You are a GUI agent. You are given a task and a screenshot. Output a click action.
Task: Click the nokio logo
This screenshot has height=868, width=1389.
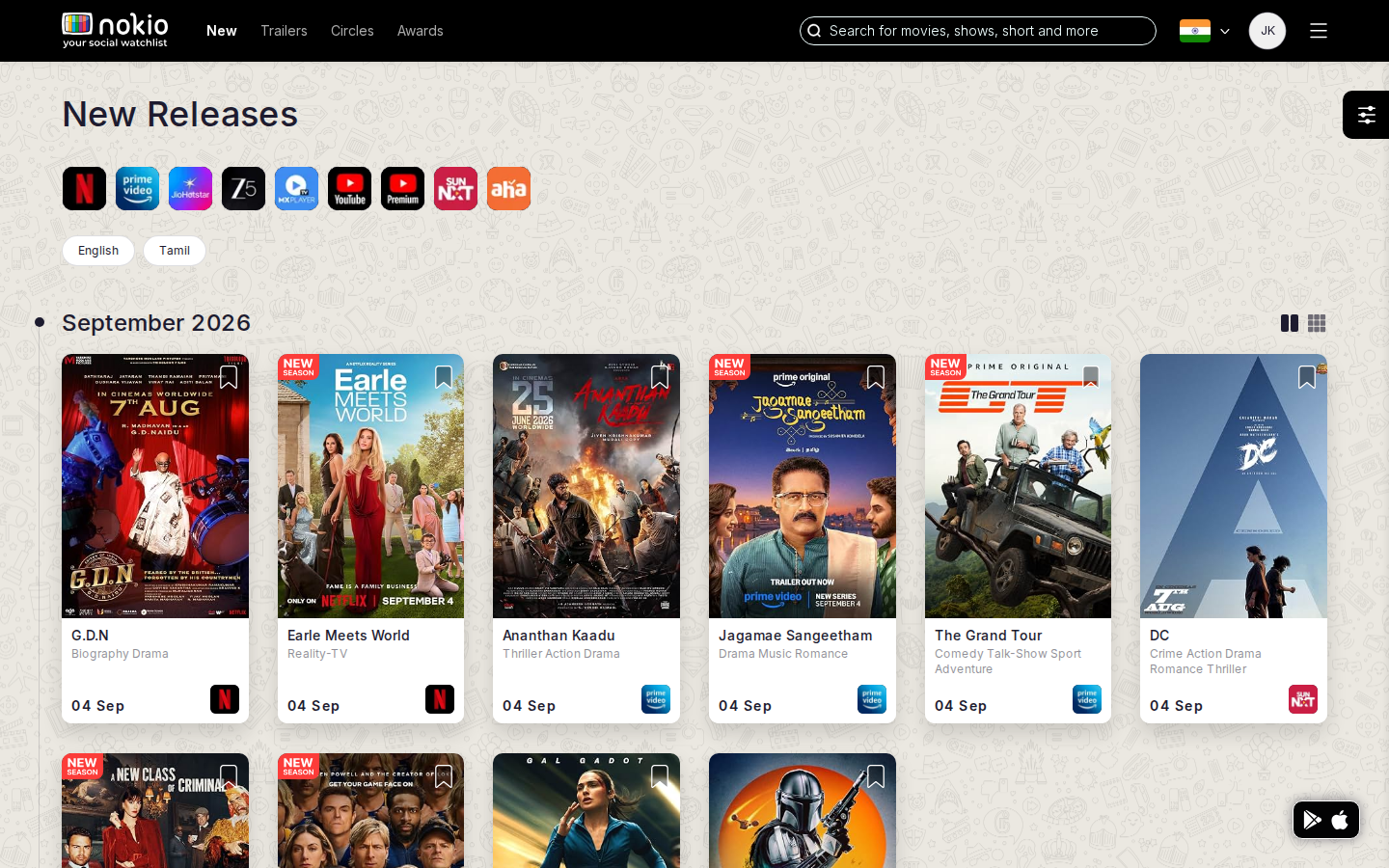coord(115,30)
